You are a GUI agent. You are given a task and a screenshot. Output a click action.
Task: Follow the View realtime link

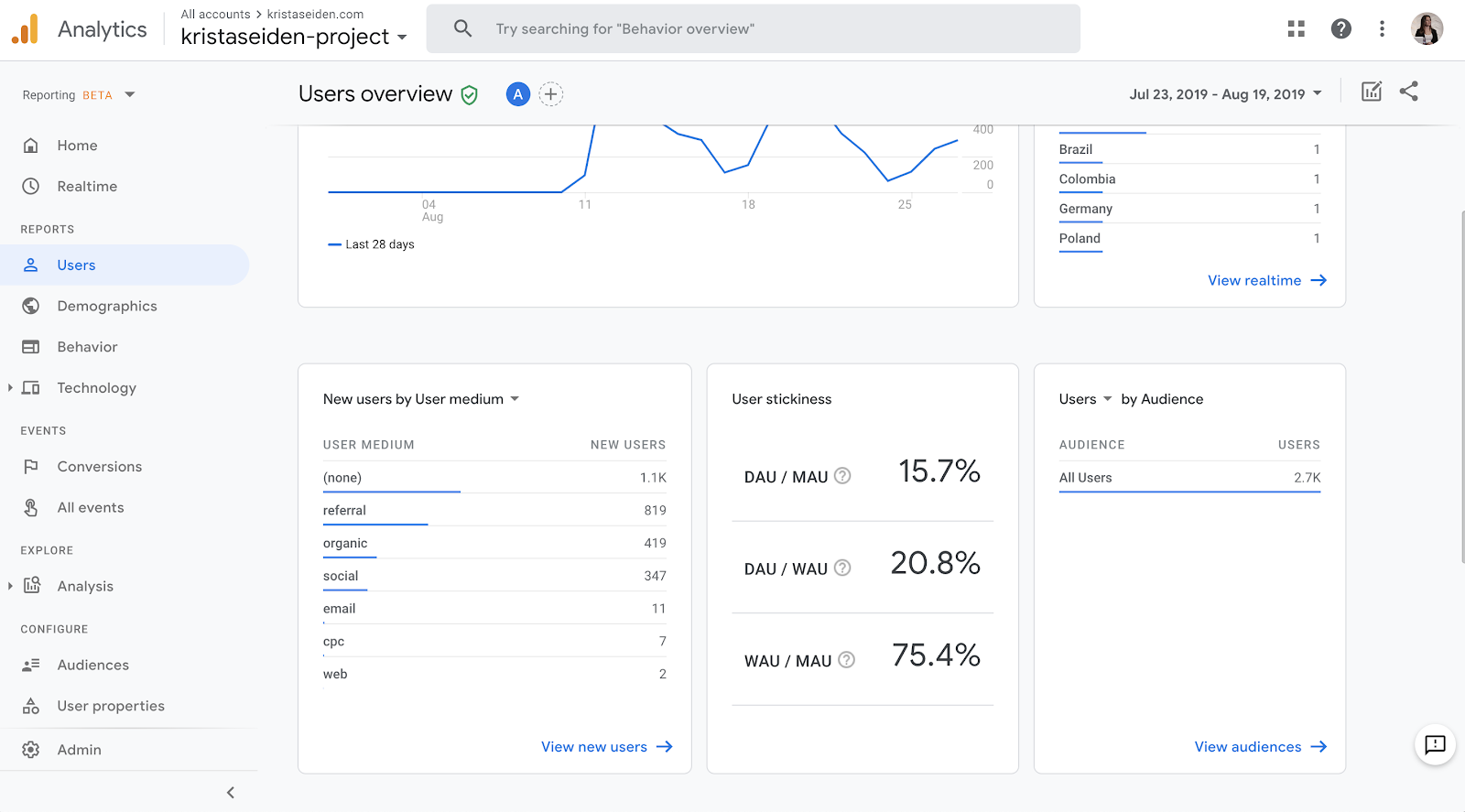pyautogui.click(x=1266, y=281)
